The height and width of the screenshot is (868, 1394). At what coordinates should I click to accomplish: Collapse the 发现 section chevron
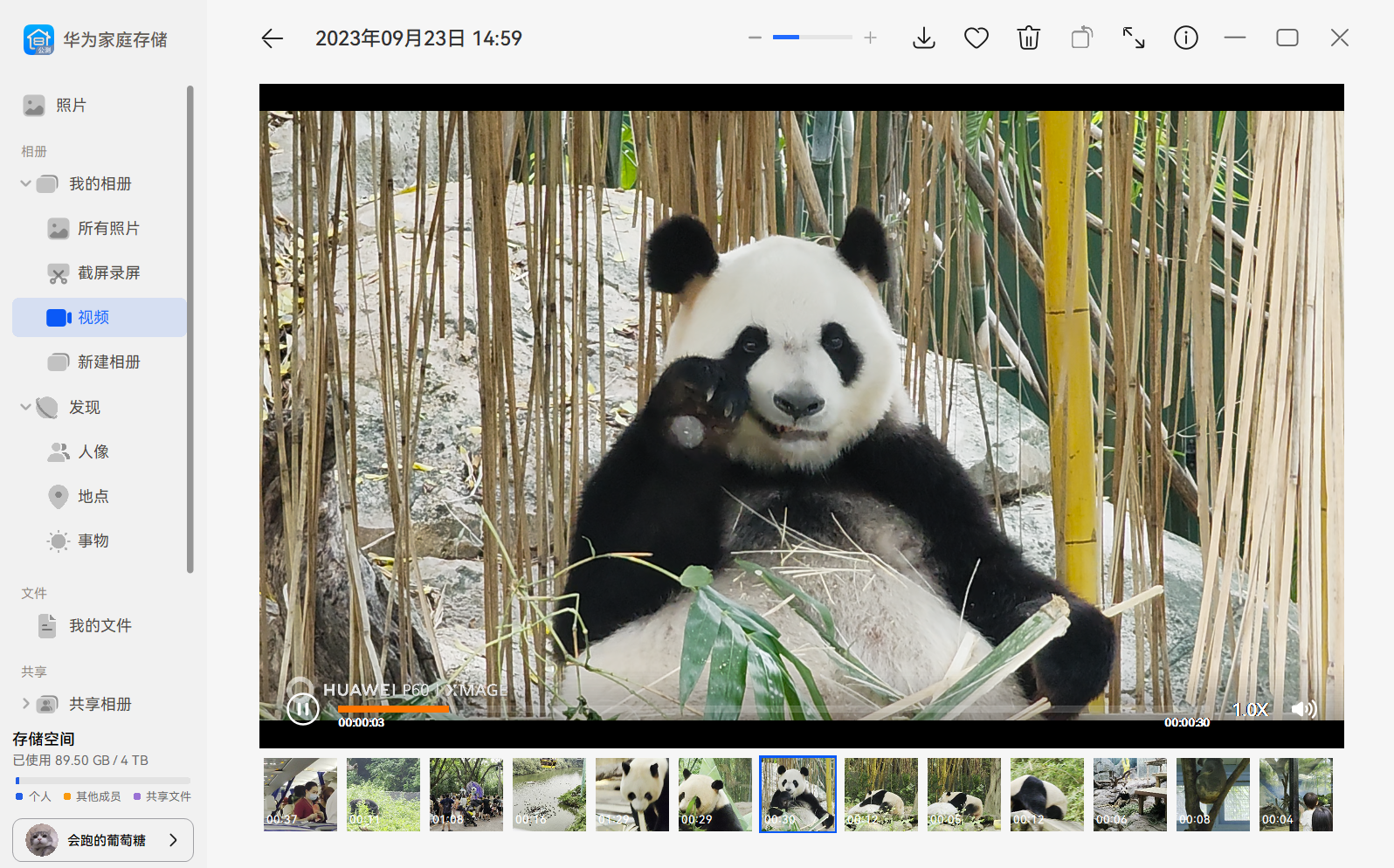click(x=25, y=407)
